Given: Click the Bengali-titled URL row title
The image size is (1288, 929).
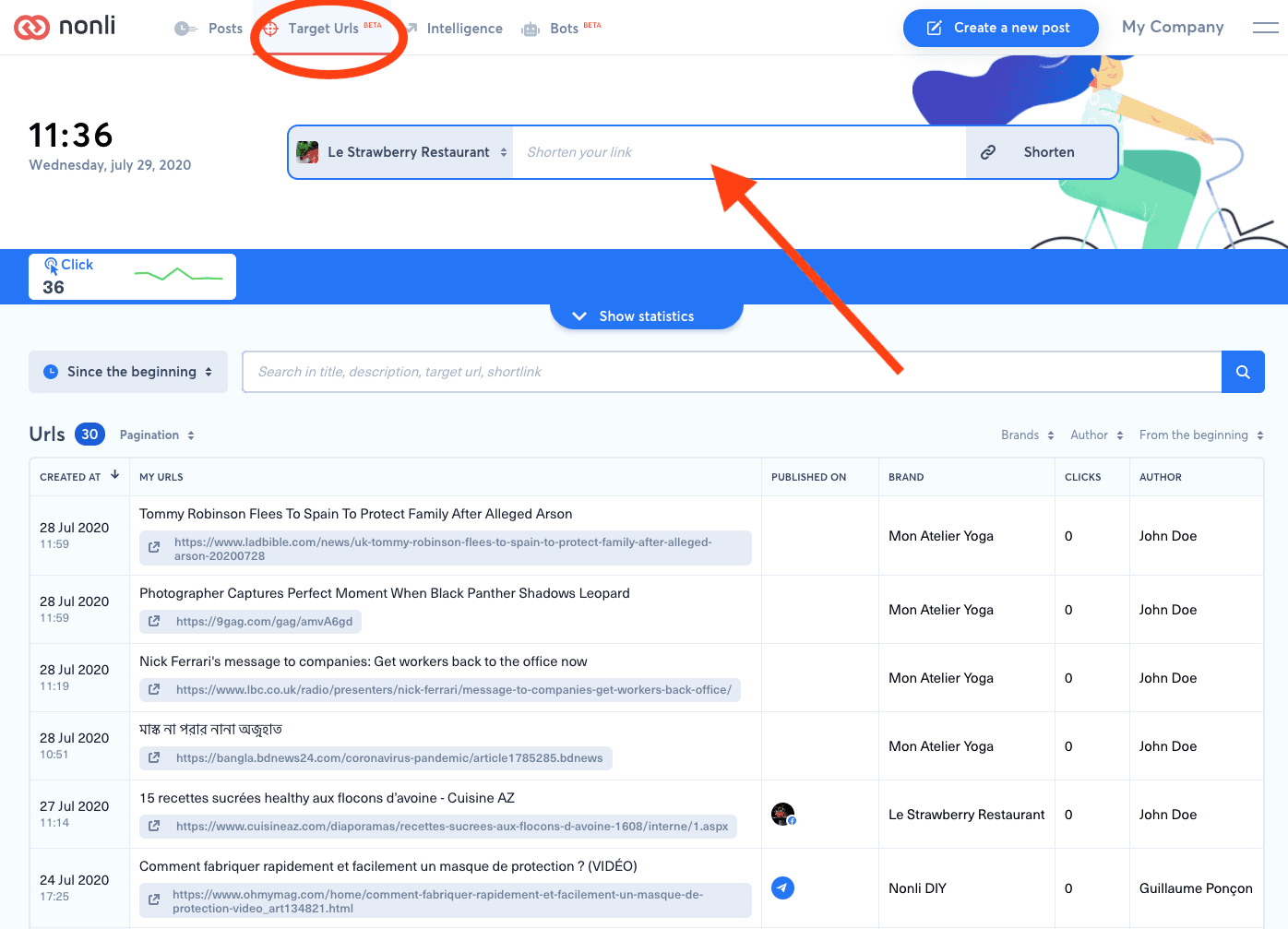Looking at the screenshot, I should point(211,729).
